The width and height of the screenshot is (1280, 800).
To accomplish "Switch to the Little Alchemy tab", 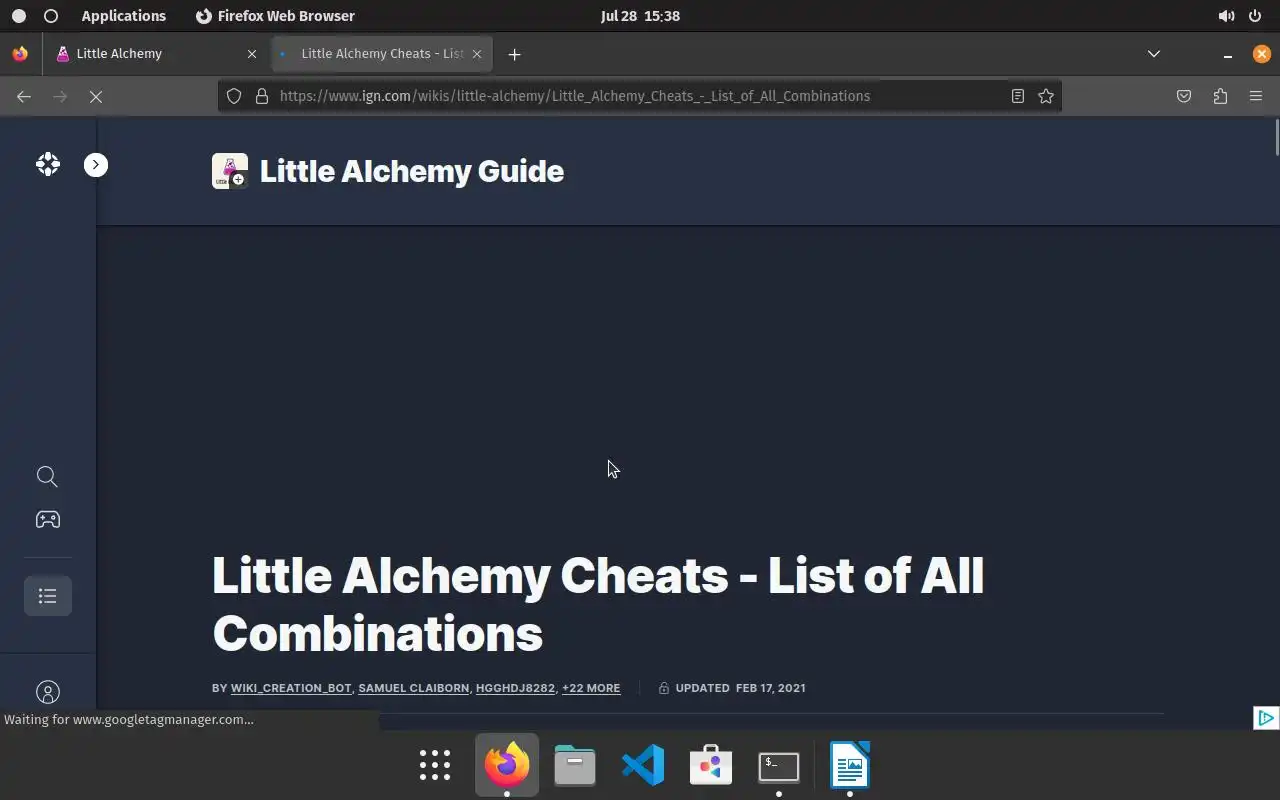I will (156, 54).
